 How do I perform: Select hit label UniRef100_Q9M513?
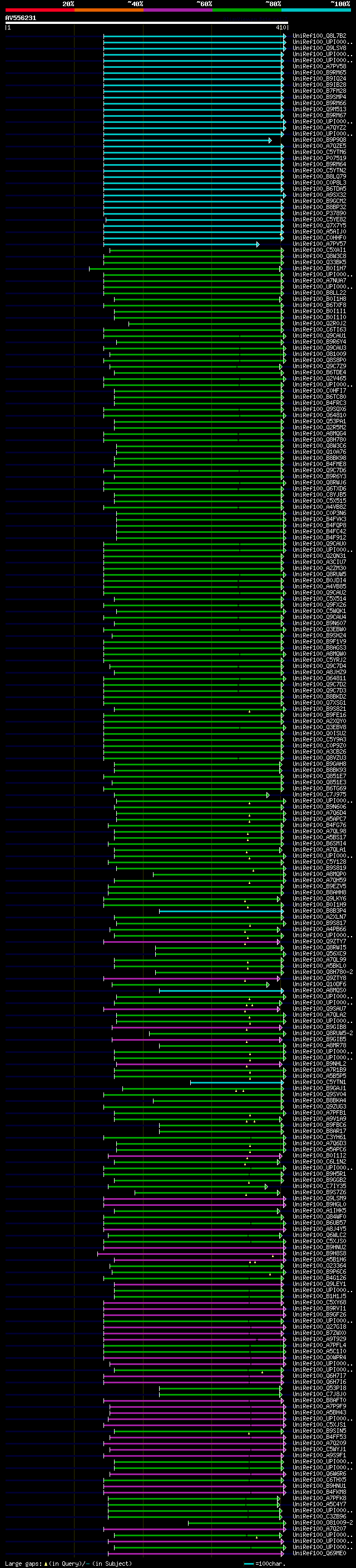(319, 110)
